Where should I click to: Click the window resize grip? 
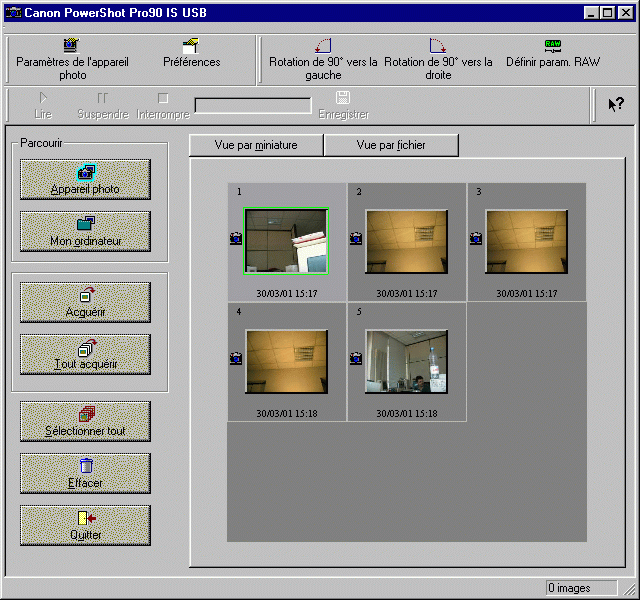click(x=629, y=589)
